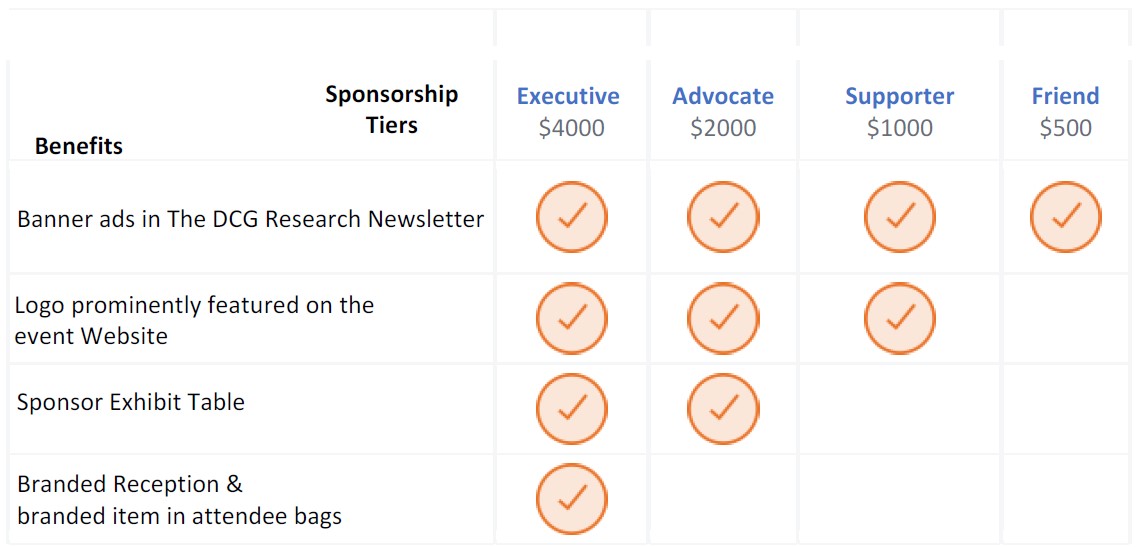Click the Friend banner ads checkmark

[x=1065, y=216]
